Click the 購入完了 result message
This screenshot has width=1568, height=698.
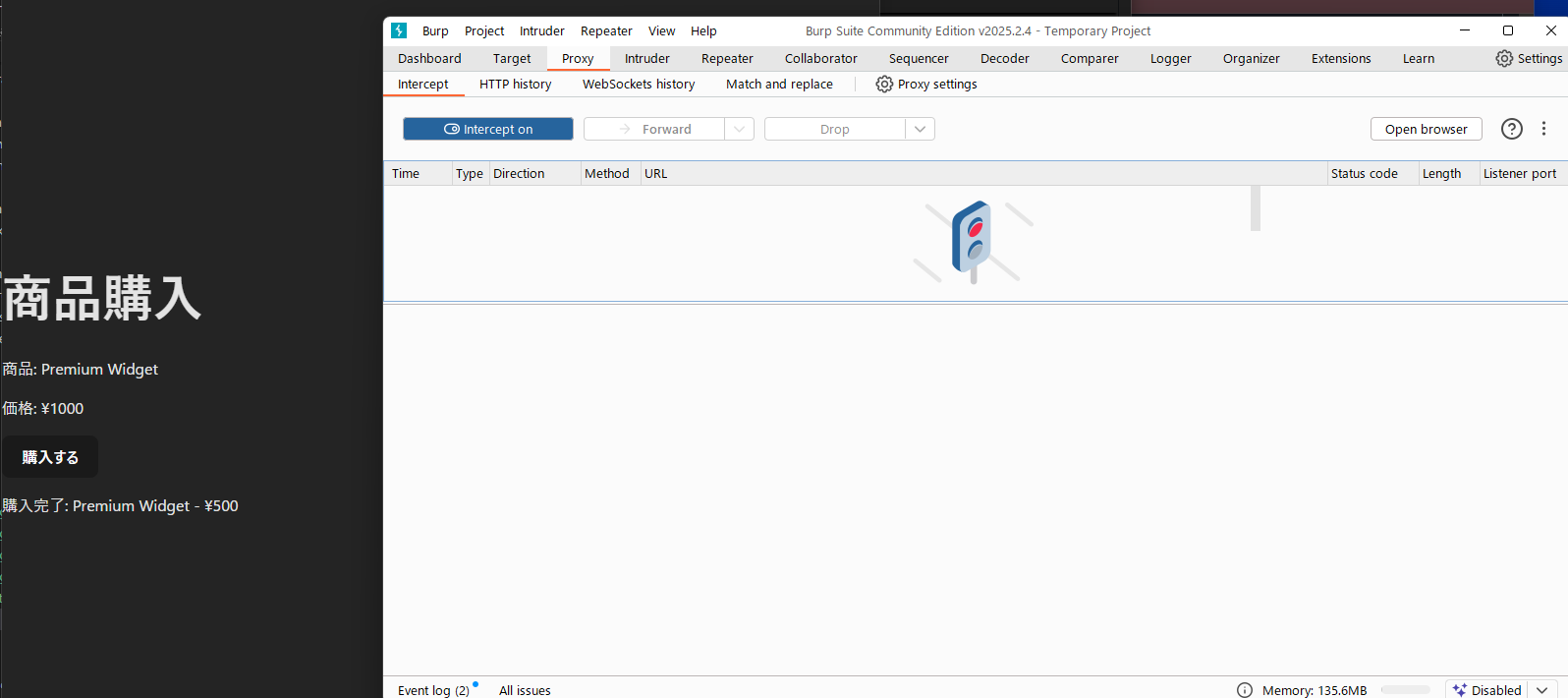[x=120, y=505]
